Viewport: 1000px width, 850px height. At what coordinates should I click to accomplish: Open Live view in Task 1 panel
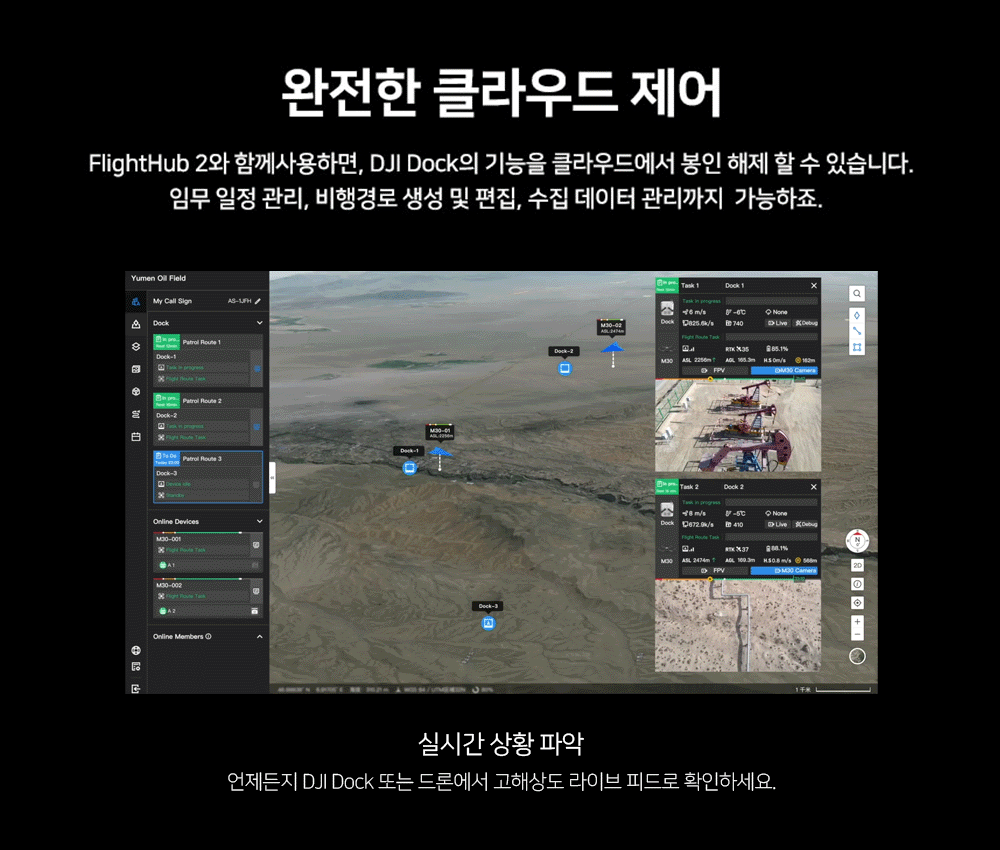(777, 323)
